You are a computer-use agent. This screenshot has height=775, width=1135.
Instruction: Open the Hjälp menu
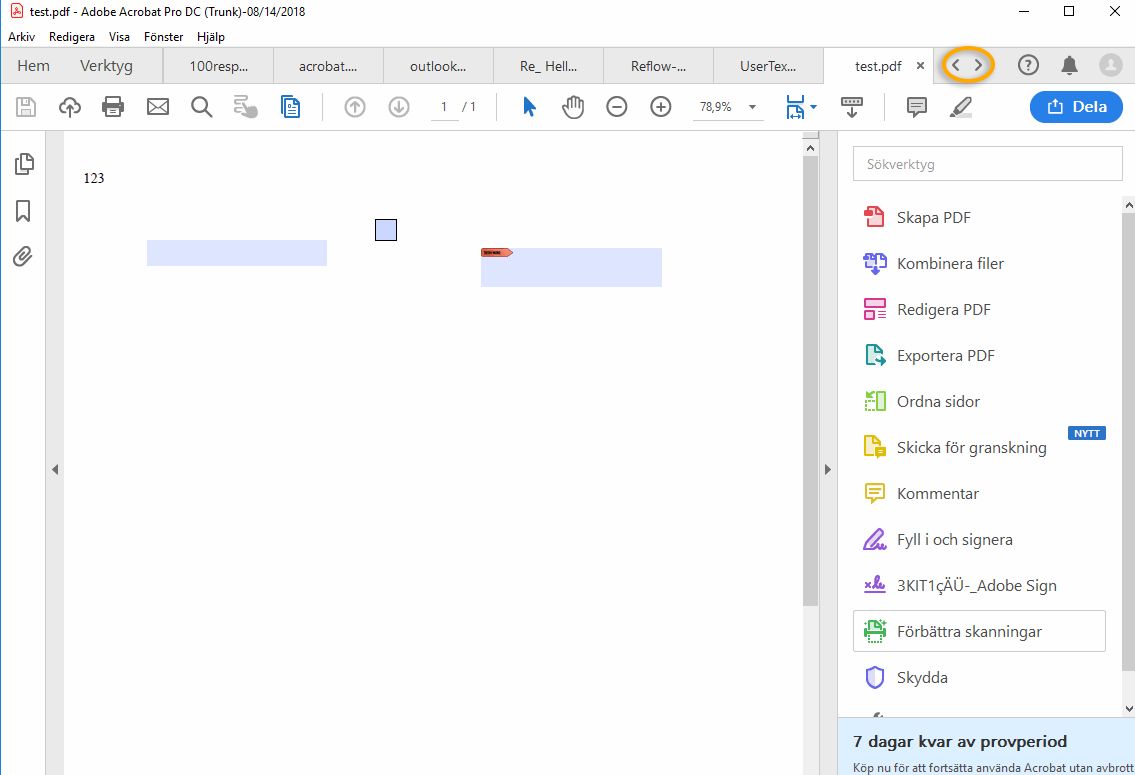pyautogui.click(x=211, y=37)
